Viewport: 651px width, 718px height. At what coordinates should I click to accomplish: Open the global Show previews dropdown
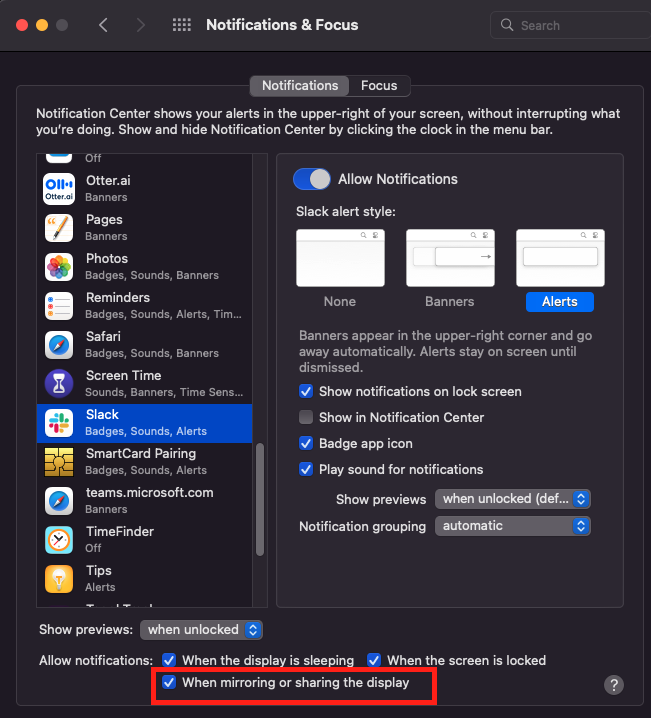pyautogui.click(x=201, y=630)
